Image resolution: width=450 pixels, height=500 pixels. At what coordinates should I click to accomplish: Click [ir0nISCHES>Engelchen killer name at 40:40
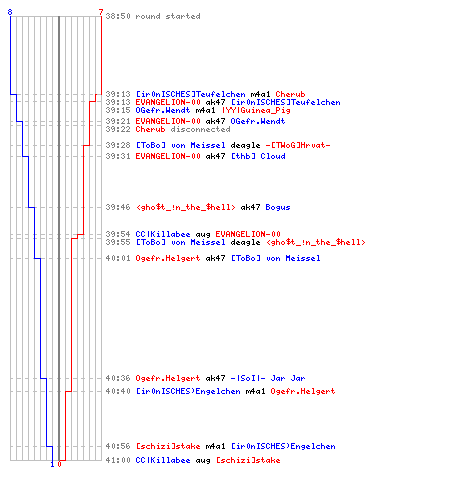tap(188, 391)
